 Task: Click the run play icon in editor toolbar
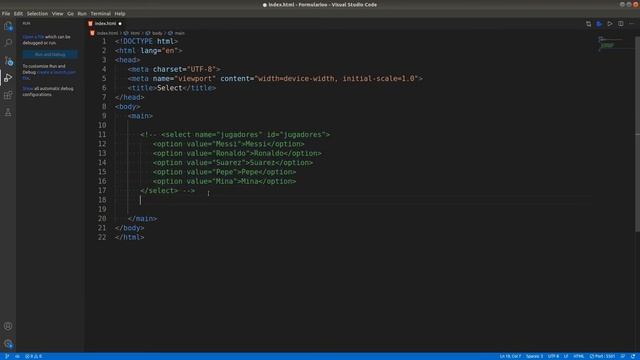click(610, 24)
